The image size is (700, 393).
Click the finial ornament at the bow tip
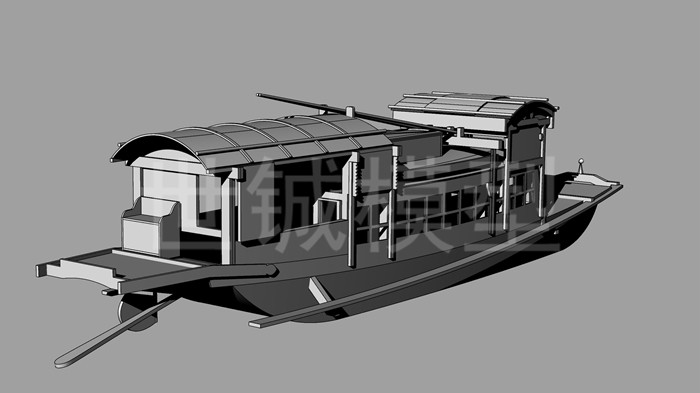point(581,166)
